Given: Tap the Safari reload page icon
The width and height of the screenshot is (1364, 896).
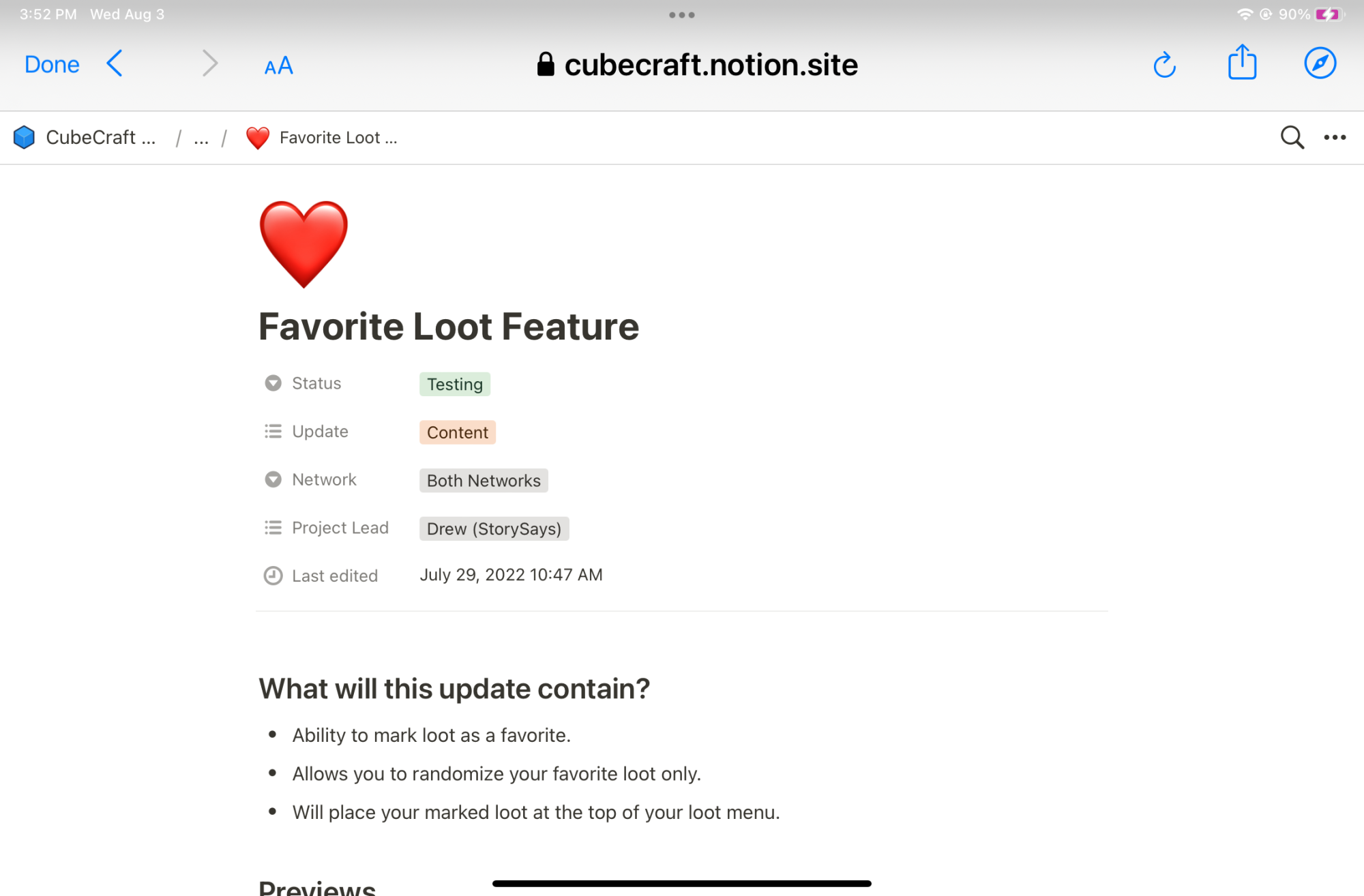Looking at the screenshot, I should 1164,65.
